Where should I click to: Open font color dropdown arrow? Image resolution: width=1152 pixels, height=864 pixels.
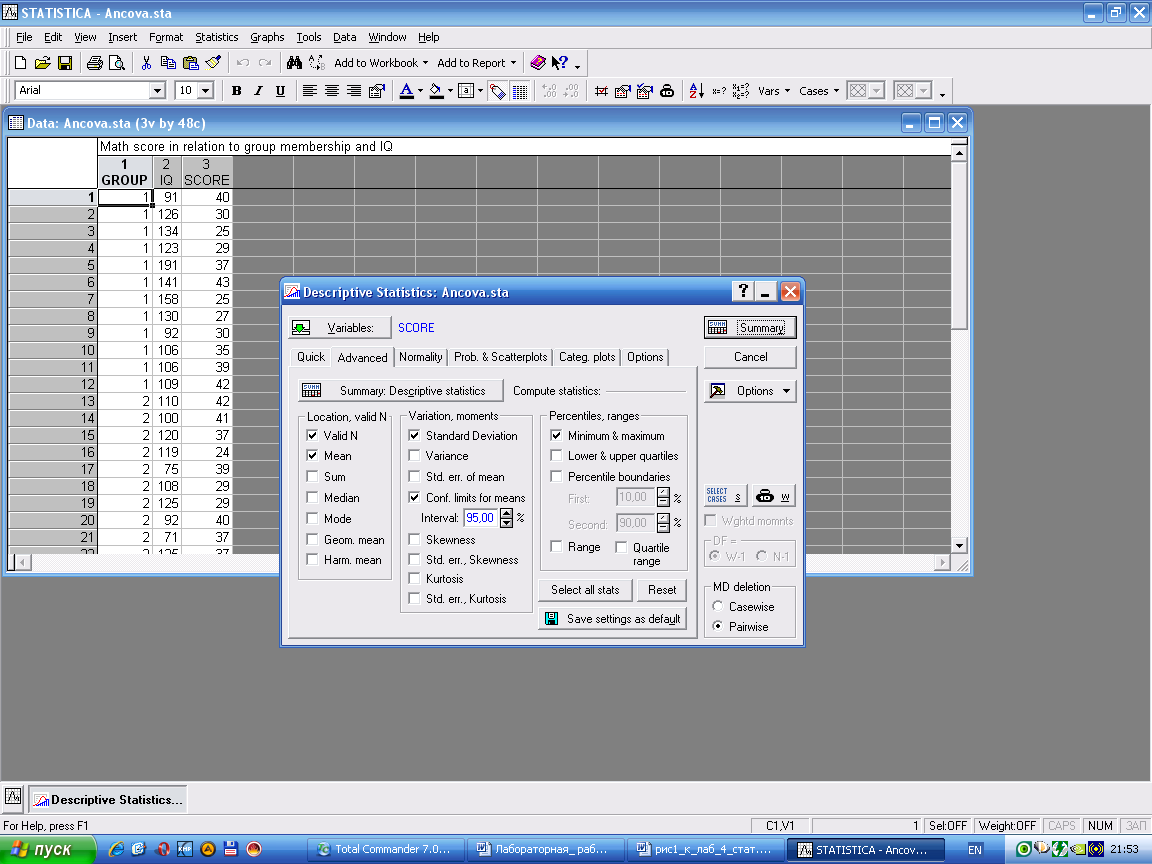click(x=420, y=91)
